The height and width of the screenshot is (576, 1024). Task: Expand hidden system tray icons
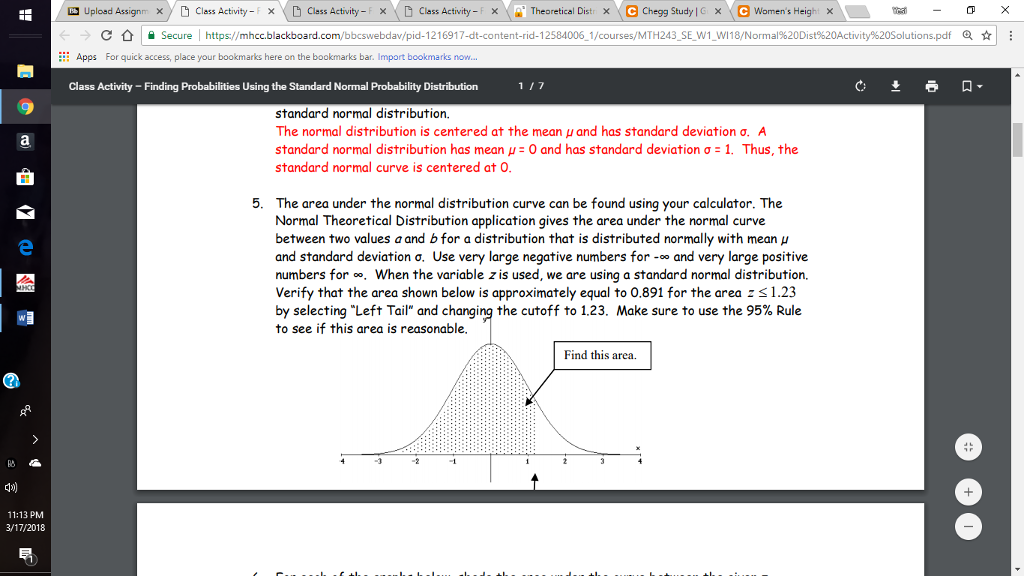(x=35, y=440)
